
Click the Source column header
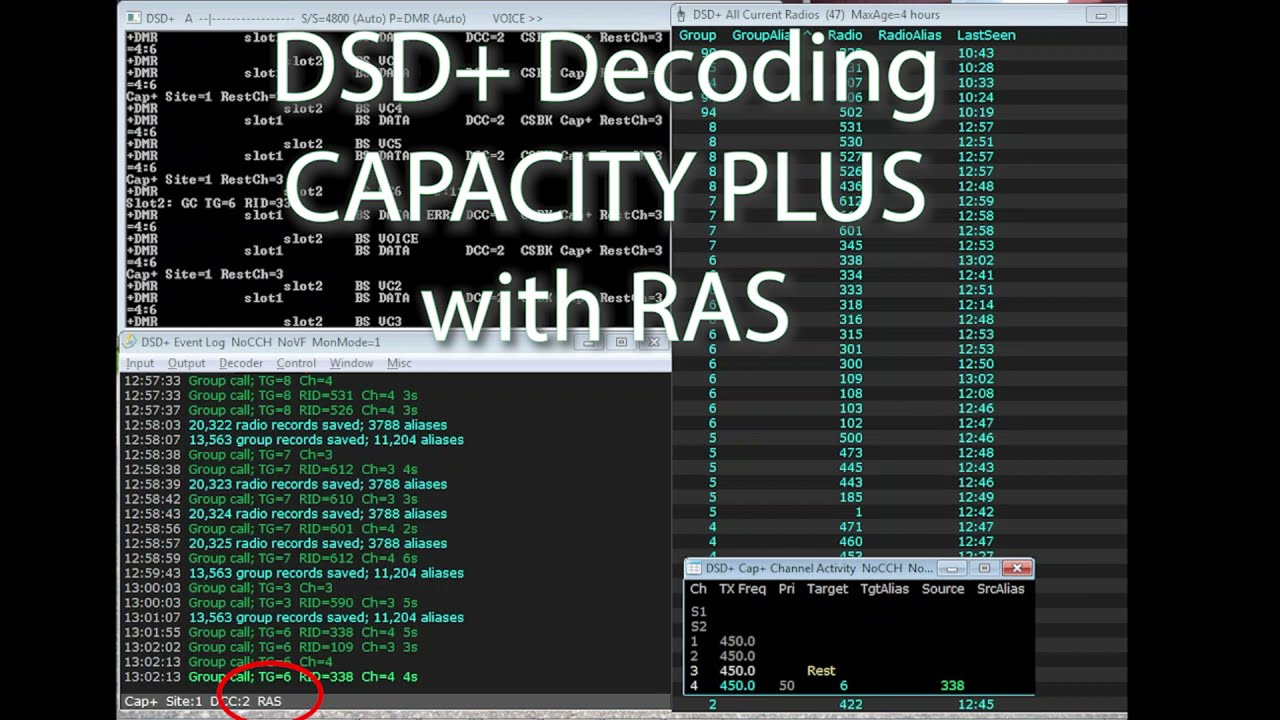[943, 589]
